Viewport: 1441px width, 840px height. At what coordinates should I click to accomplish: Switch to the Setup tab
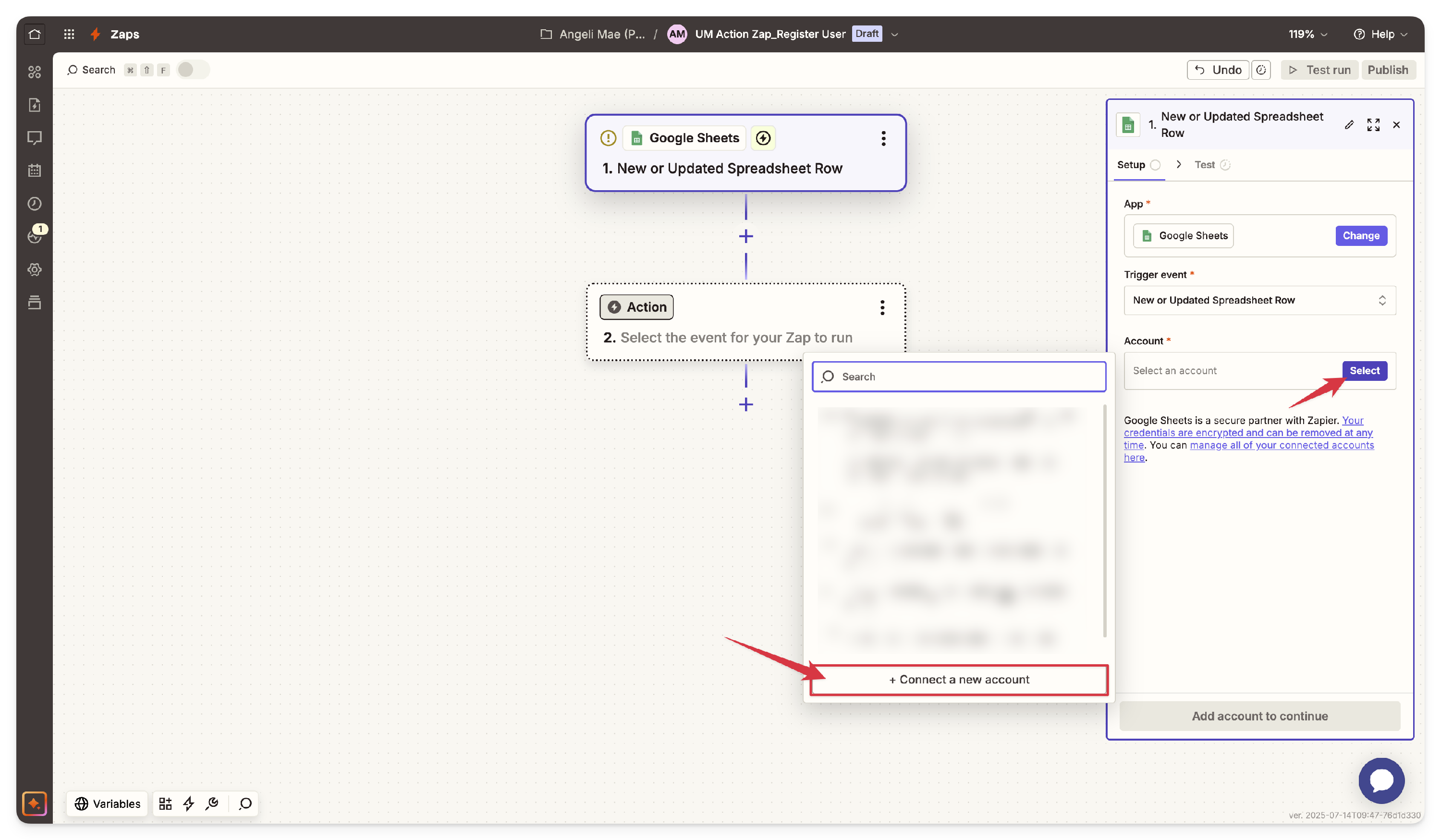[1138, 165]
